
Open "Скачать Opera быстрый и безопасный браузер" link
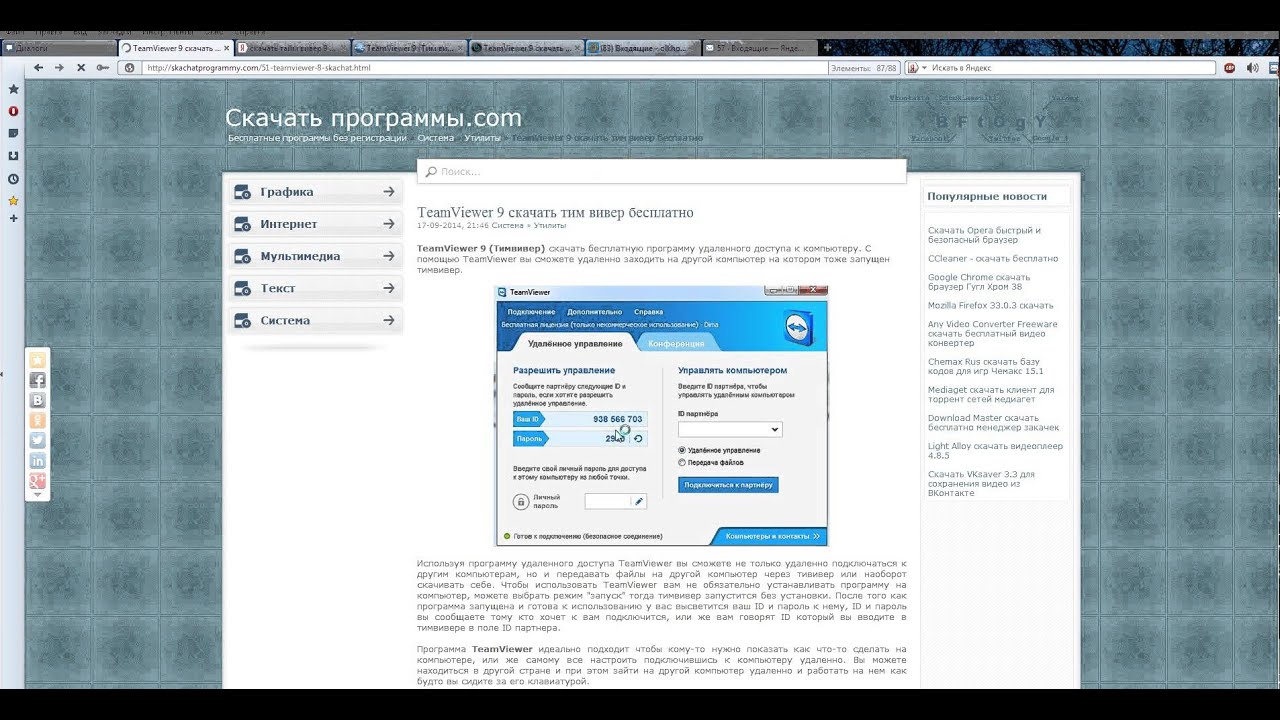coord(984,235)
